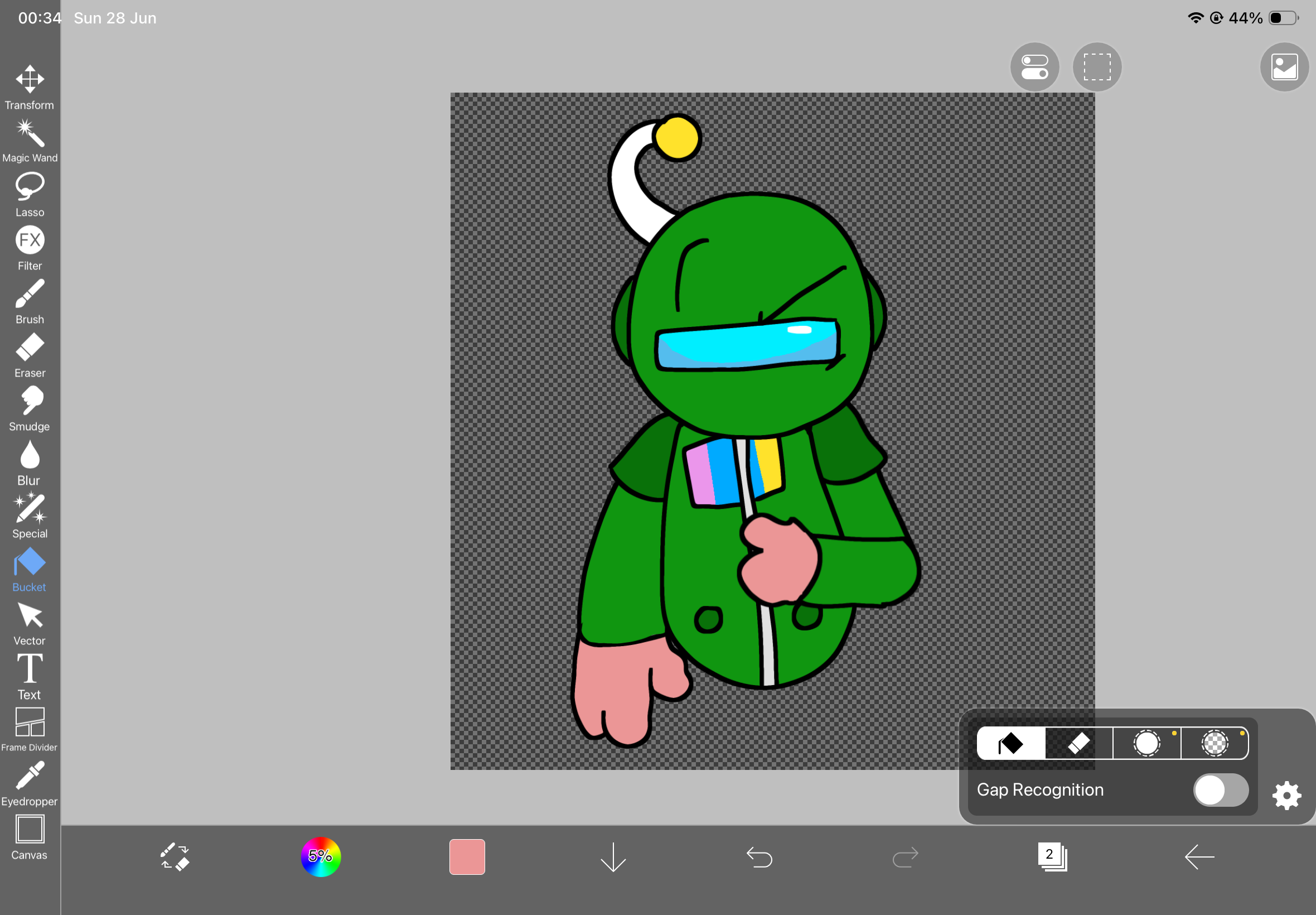Viewport: 1316px width, 915px height.
Task: Choose the eraser bucket mode segment
Action: coord(1079,744)
